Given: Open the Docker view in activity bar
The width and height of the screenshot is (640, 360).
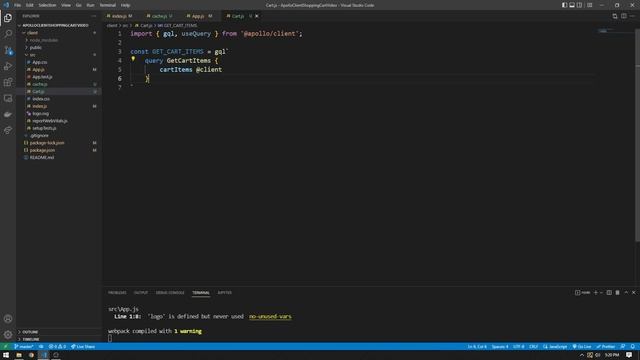Looking at the screenshot, I should pyautogui.click(x=8, y=115).
